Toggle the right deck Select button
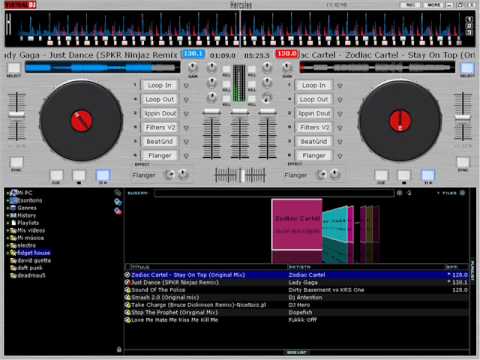This screenshot has height=360, width=480. click(467, 68)
